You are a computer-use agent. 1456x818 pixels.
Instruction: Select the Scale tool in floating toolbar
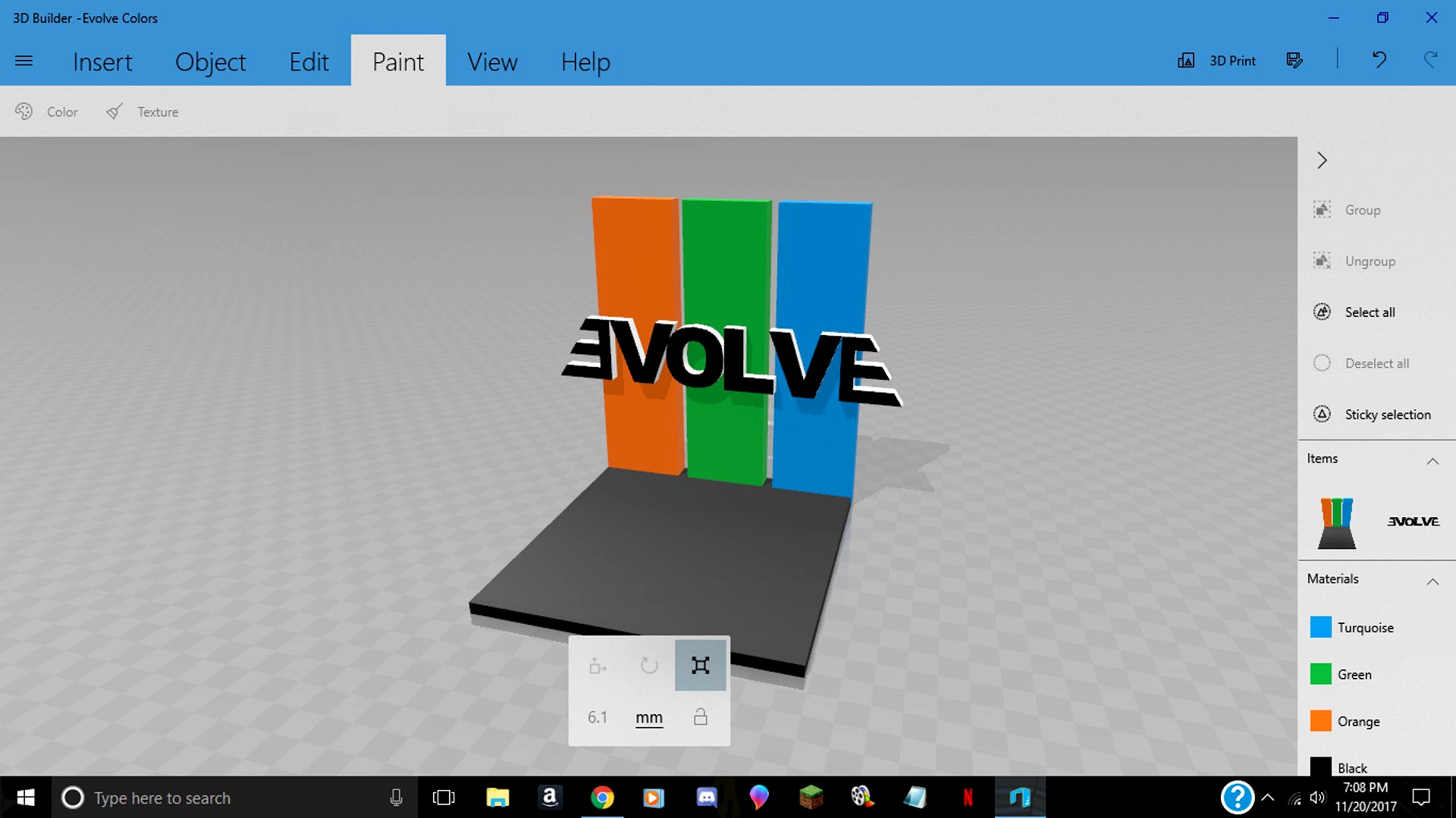[x=700, y=666]
